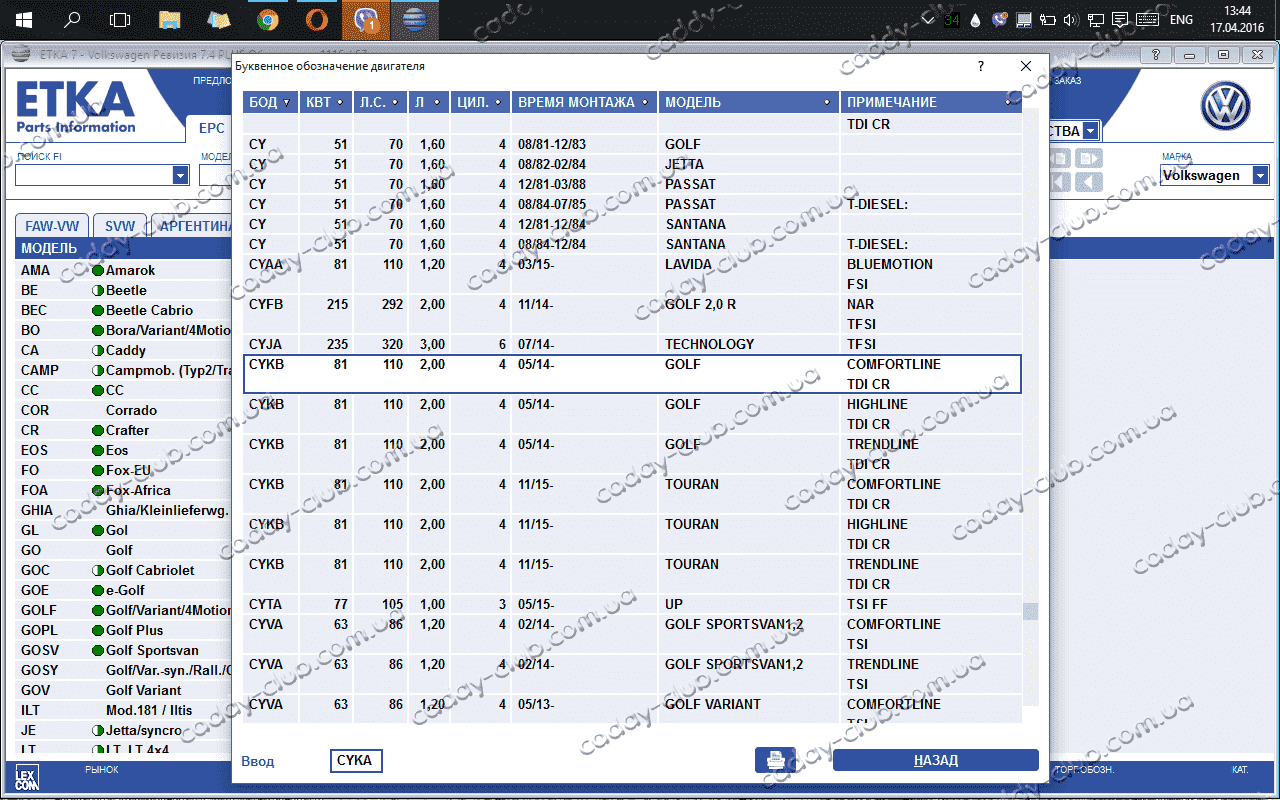Select the BEC Beetle Cabrio model
This screenshot has height=800, width=1280.
point(124,310)
